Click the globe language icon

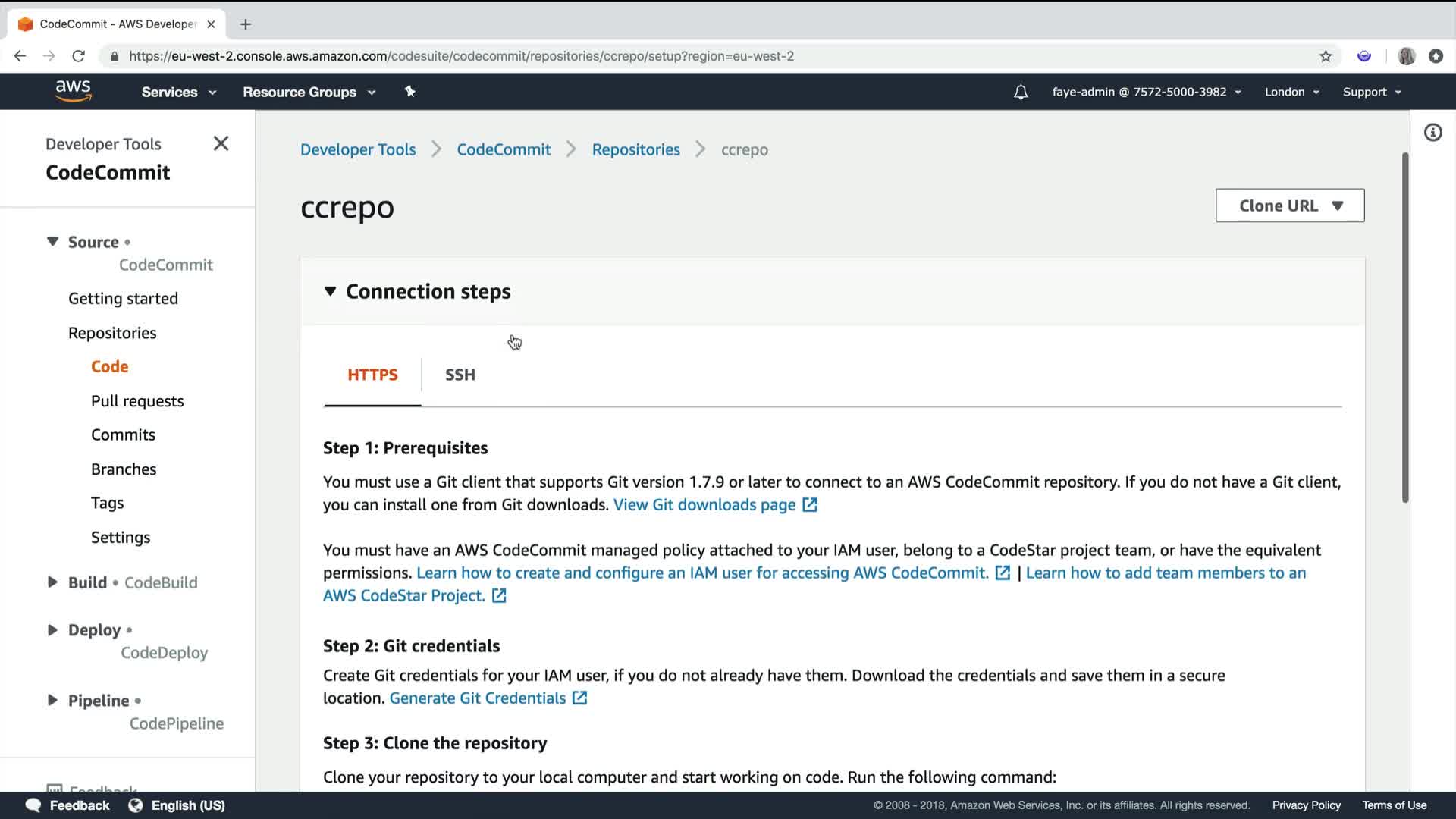(x=135, y=805)
